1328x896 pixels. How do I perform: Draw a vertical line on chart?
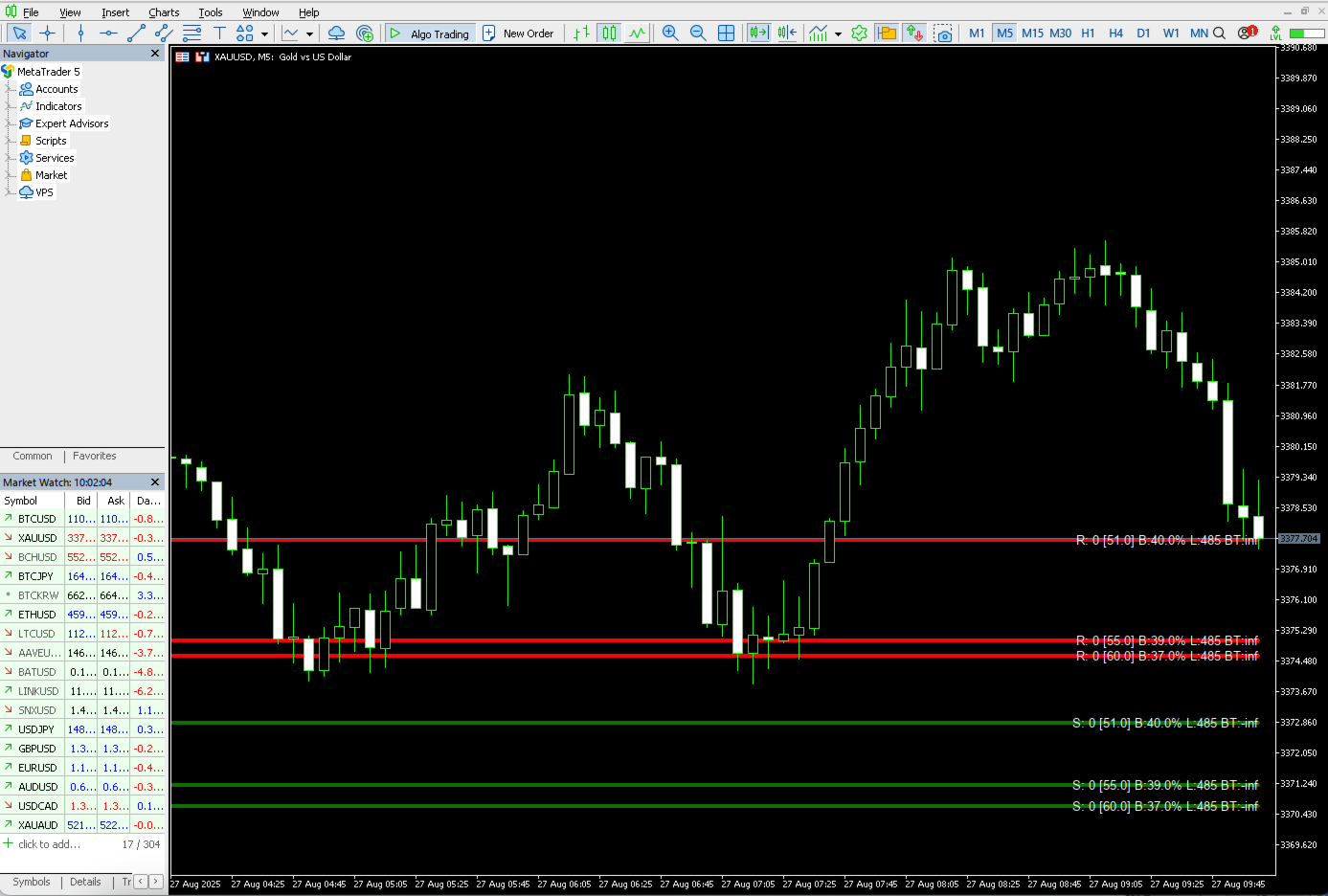(80, 34)
